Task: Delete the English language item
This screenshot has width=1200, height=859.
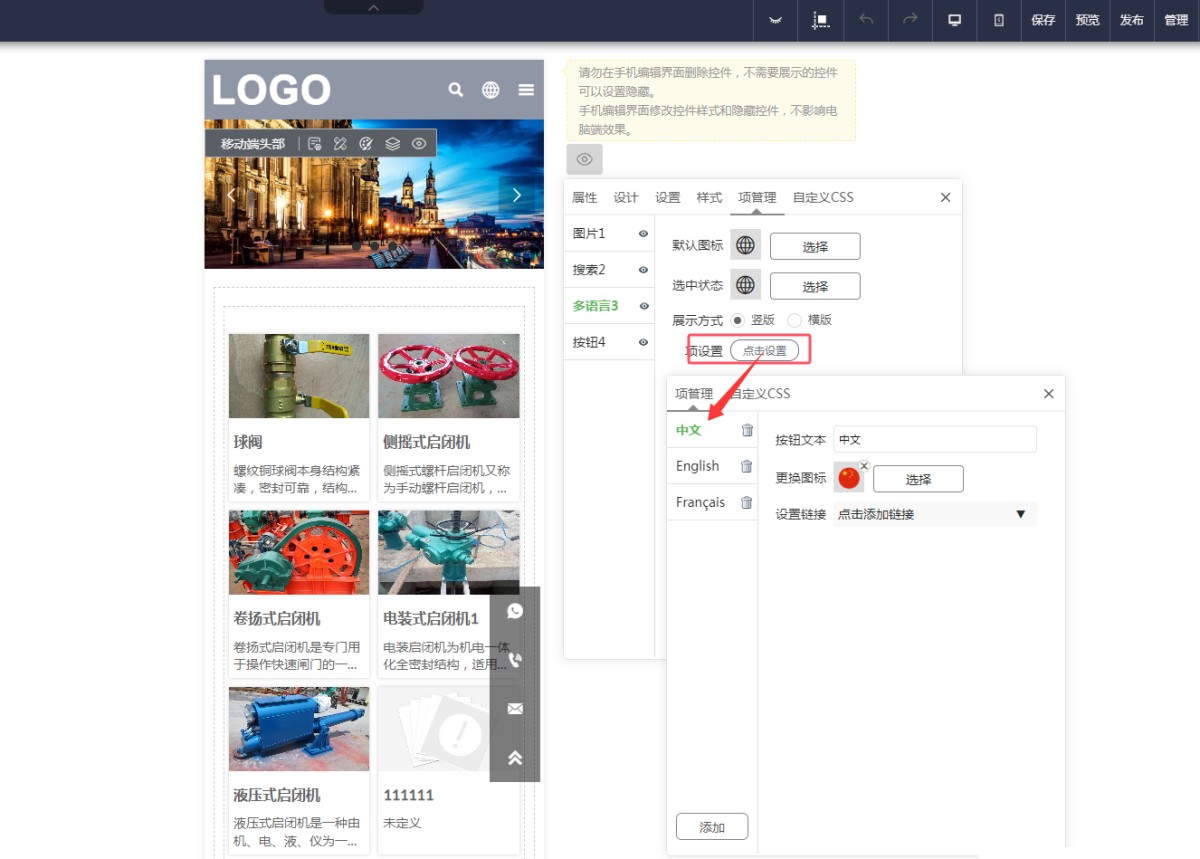Action: coord(746,466)
